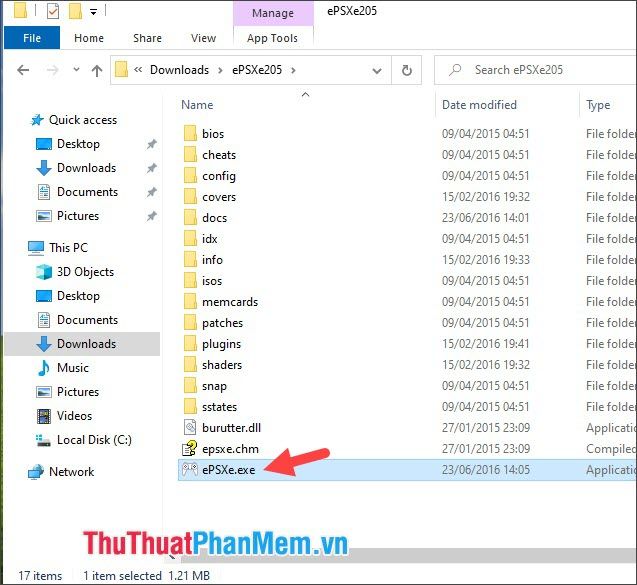This screenshot has width=637, height=585.
Task: Expand the chevron after ePSXe205 breadcrumb
Action: pos(293,70)
